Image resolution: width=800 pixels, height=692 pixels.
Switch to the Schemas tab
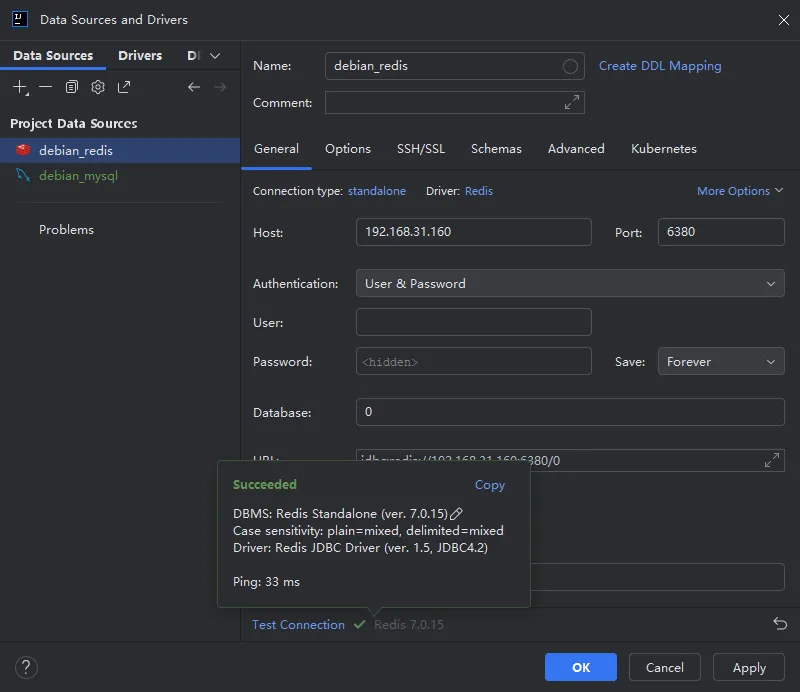point(496,149)
